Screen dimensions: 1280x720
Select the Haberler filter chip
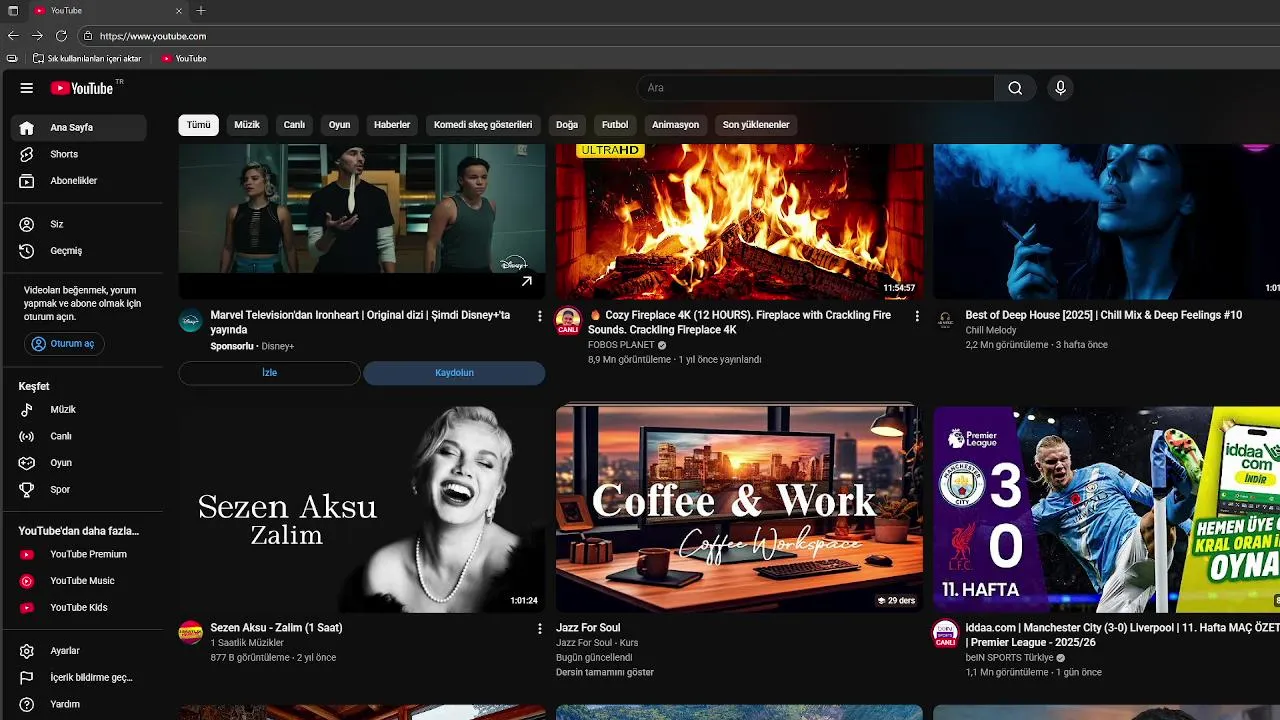392,125
